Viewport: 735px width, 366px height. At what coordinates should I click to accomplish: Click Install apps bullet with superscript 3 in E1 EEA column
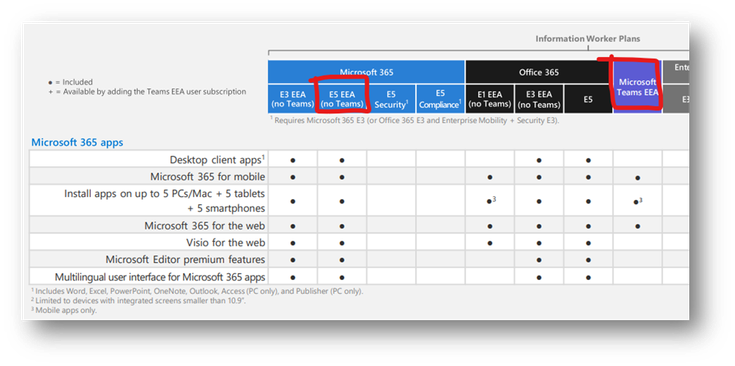(491, 201)
